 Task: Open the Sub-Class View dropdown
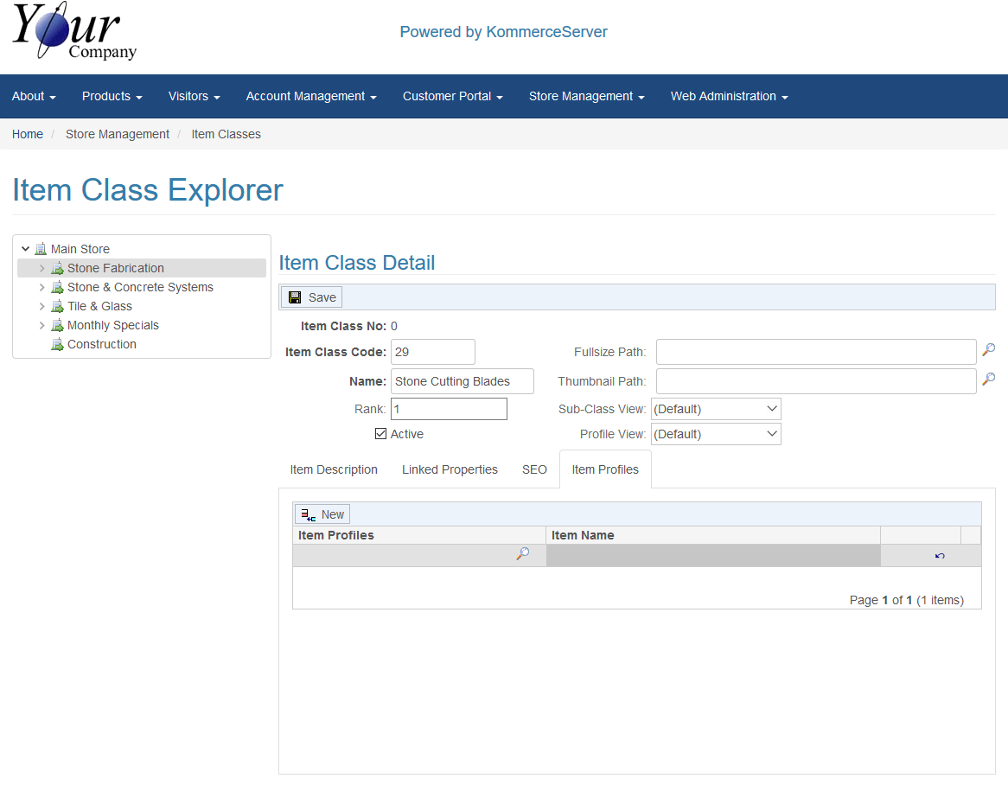point(715,409)
